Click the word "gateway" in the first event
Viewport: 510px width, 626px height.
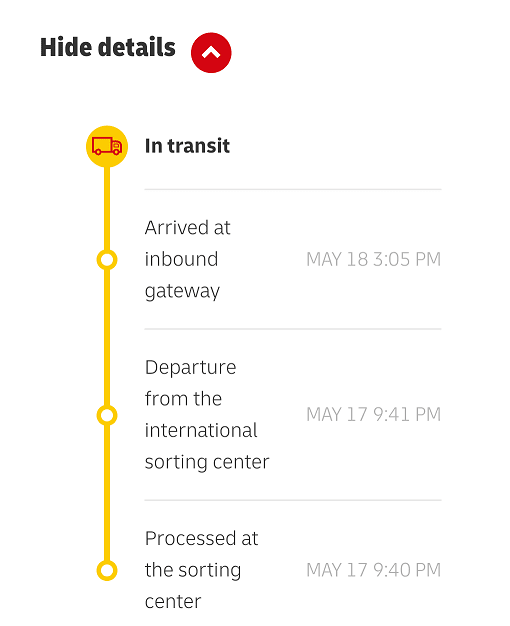click(182, 291)
